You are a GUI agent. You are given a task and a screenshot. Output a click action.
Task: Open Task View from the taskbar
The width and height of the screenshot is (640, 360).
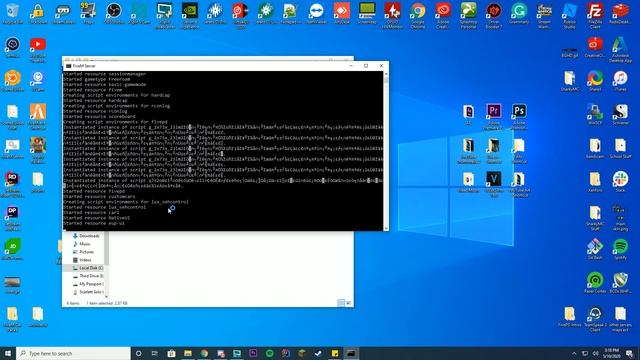[x=155, y=353]
